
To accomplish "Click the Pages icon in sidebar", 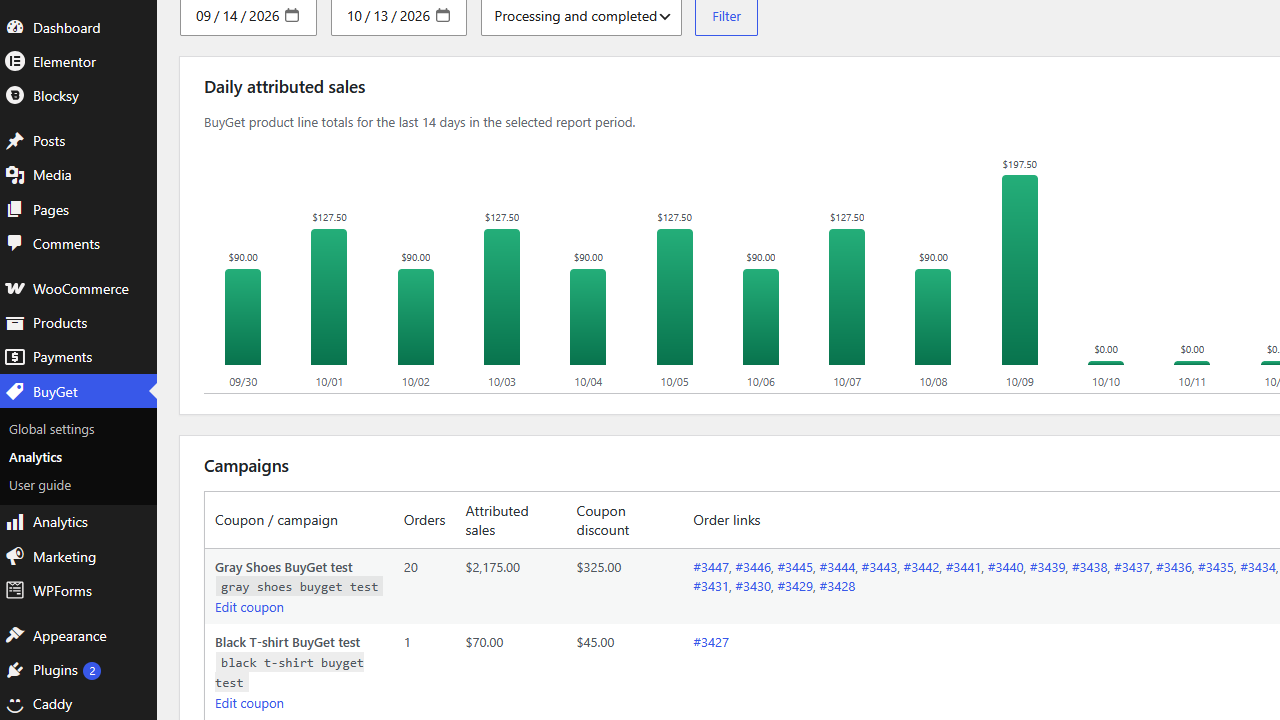I will [x=15, y=210].
